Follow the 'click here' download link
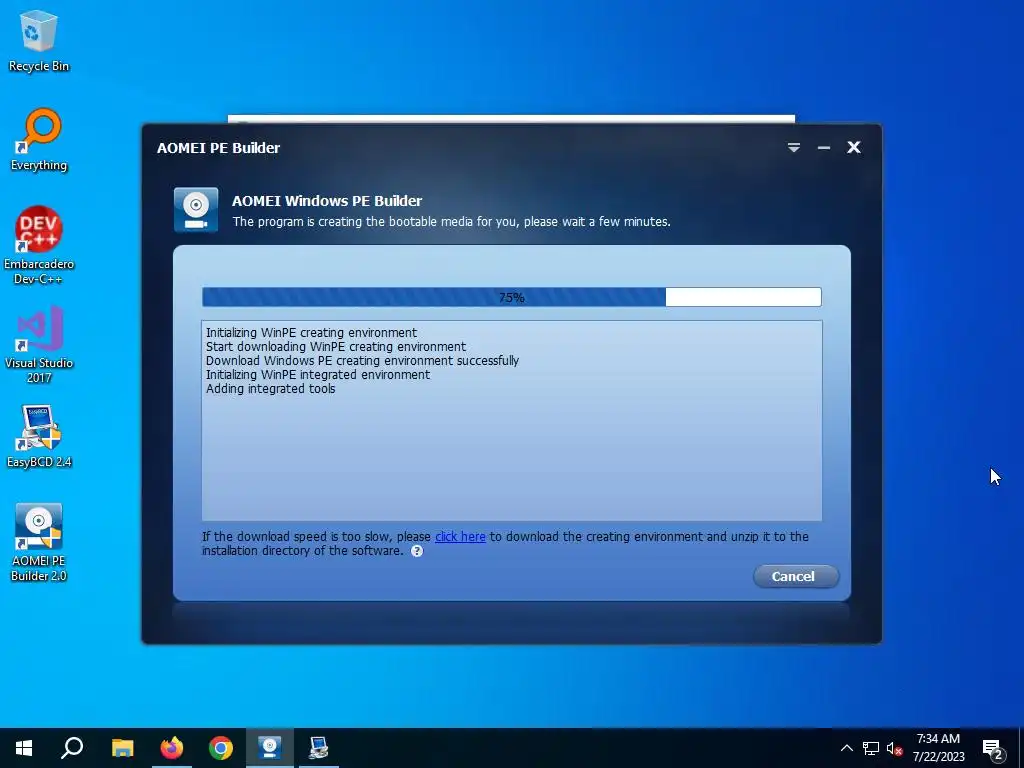This screenshot has width=1024, height=768. pyautogui.click(x=460, y=537)
